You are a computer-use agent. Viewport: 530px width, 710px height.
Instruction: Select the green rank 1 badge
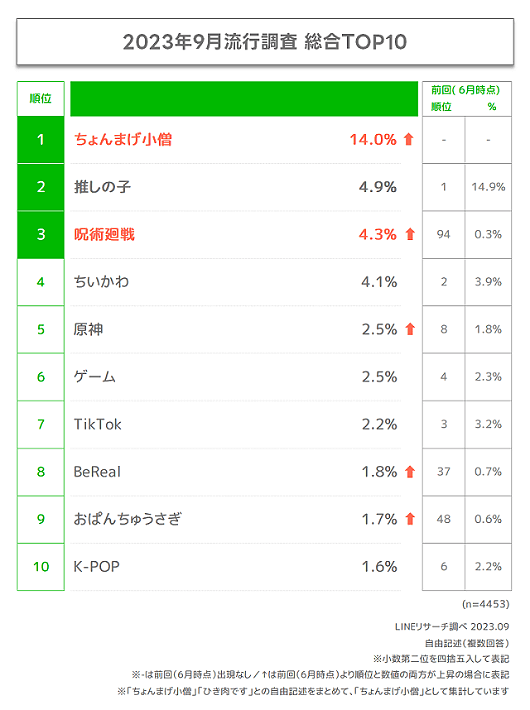tap(41, 139)
